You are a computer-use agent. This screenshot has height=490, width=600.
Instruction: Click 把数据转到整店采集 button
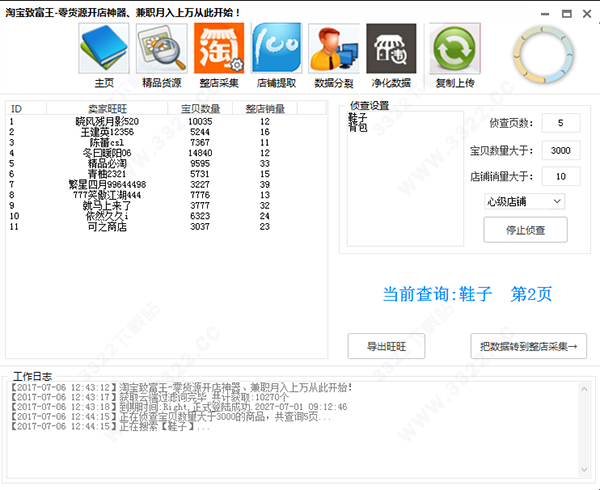(528, 346)
